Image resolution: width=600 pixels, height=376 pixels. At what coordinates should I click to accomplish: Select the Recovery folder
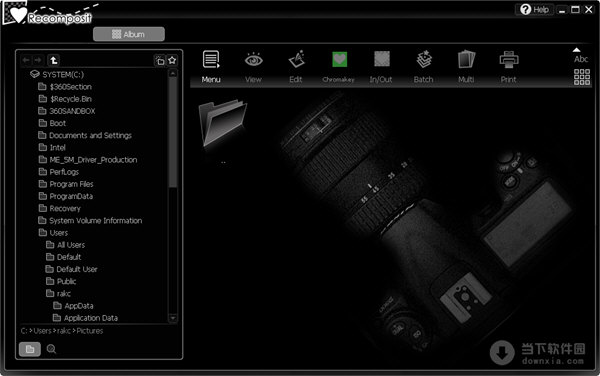(59, 208)
